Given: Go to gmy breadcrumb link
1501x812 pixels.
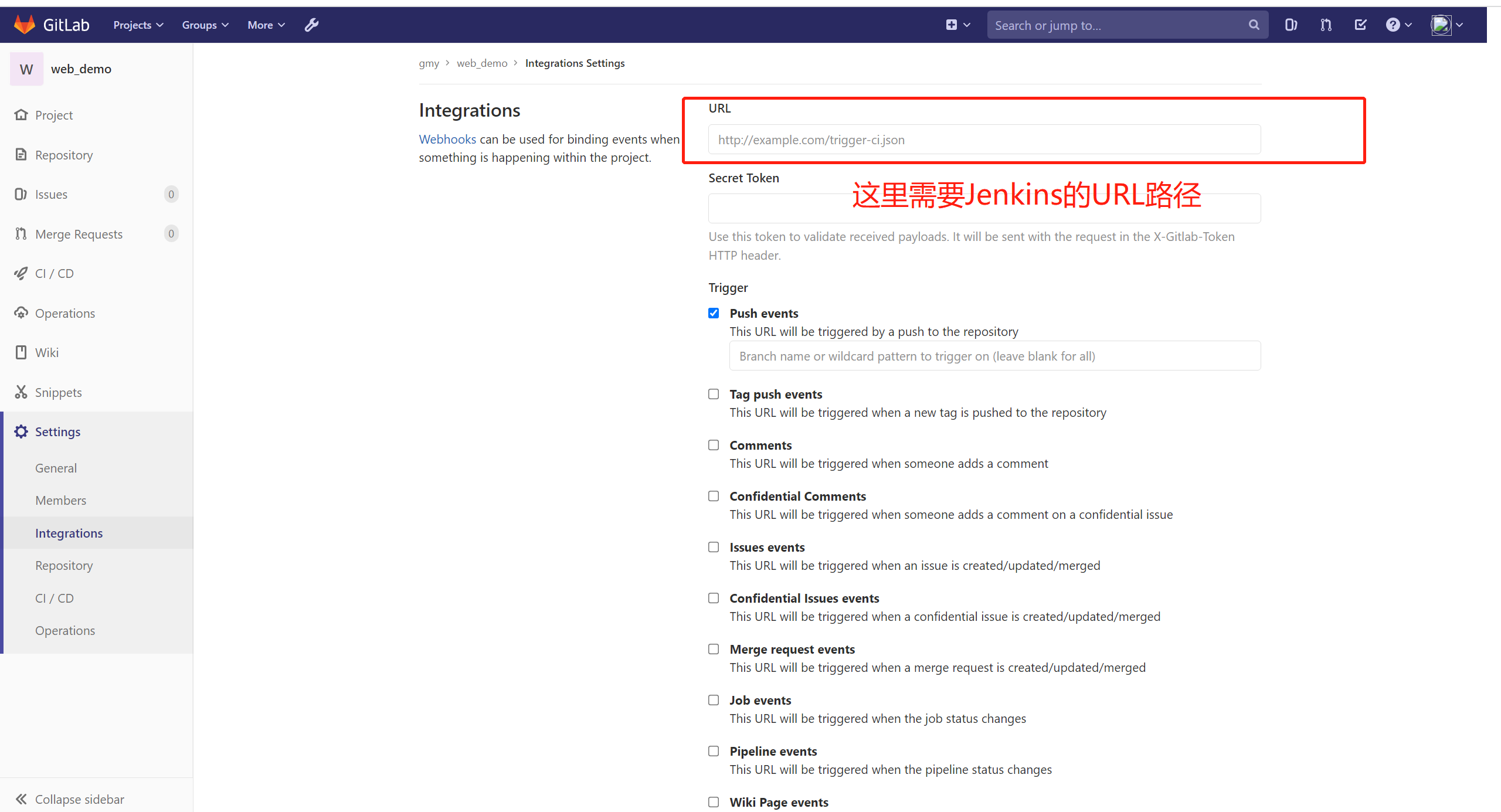Looking at the screenshot, I should coord(429,63).
